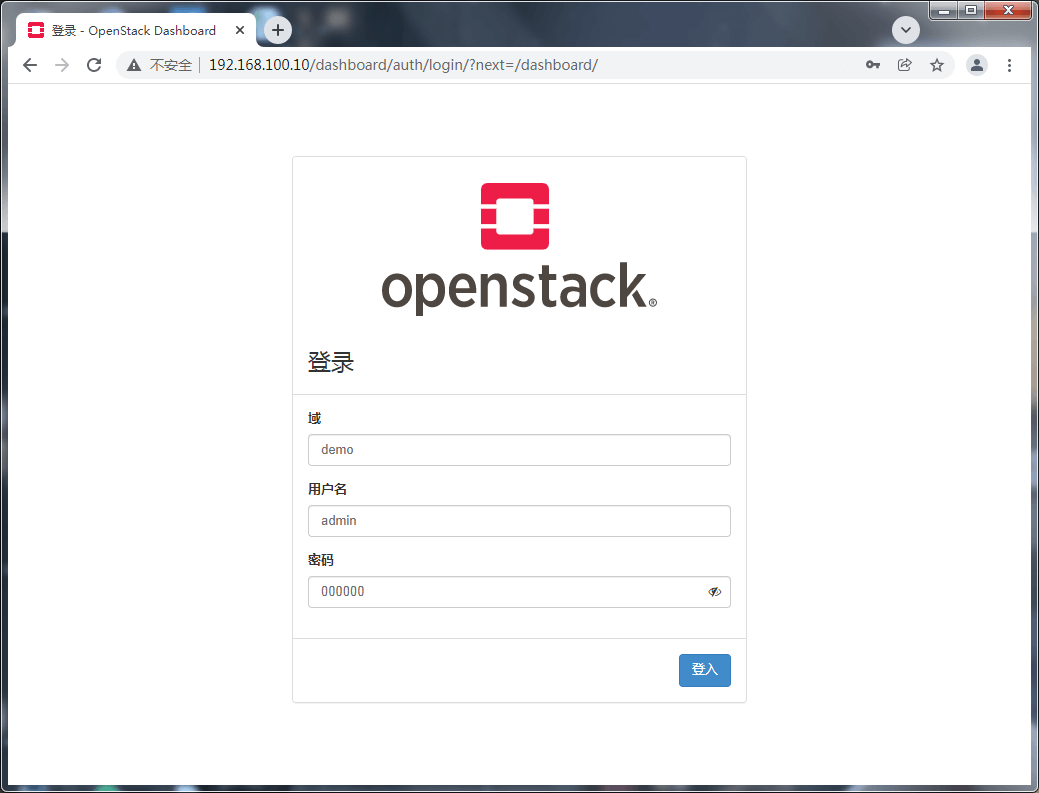Click the OpenStack favicon on the tab
The width and height of the screenshot is (1039, 793).
(x=36, y=30)
